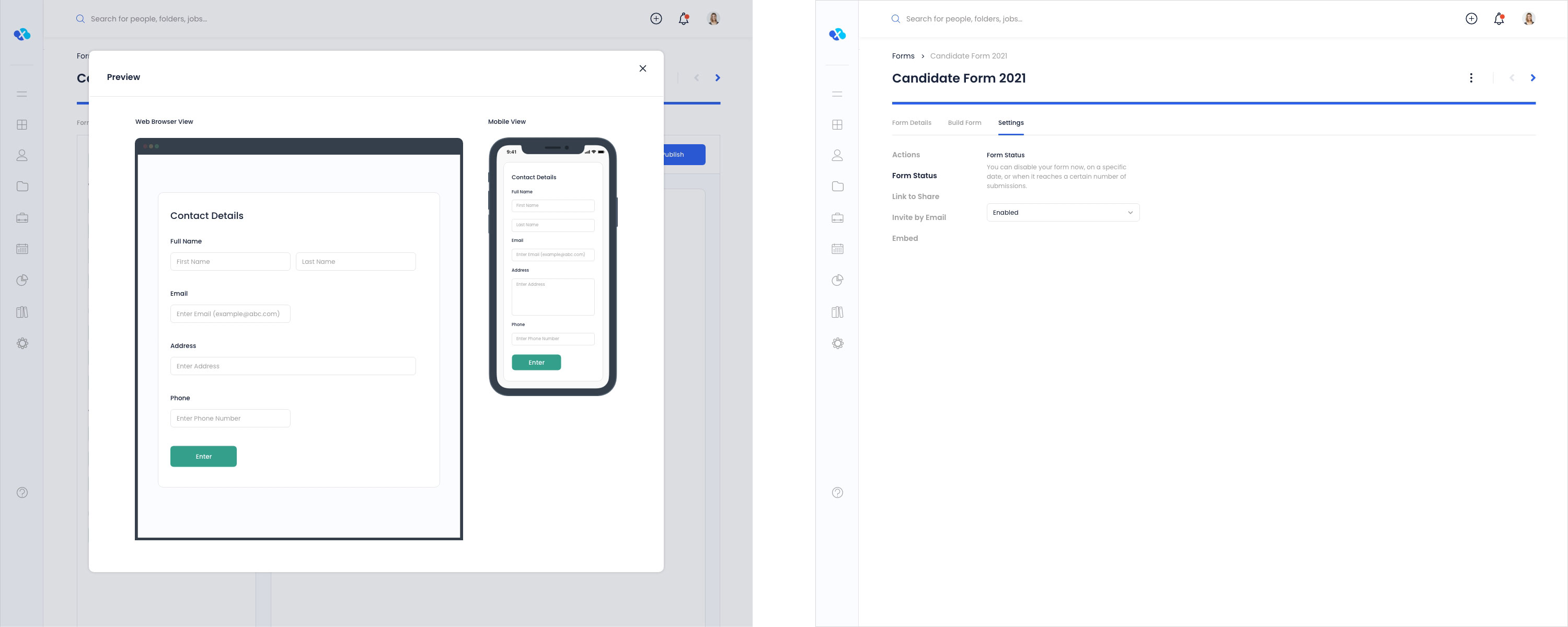This screenshot has width=1568, height=627.
Task: Click the pie chart reports icon in right sidebar
Action: 837,280
